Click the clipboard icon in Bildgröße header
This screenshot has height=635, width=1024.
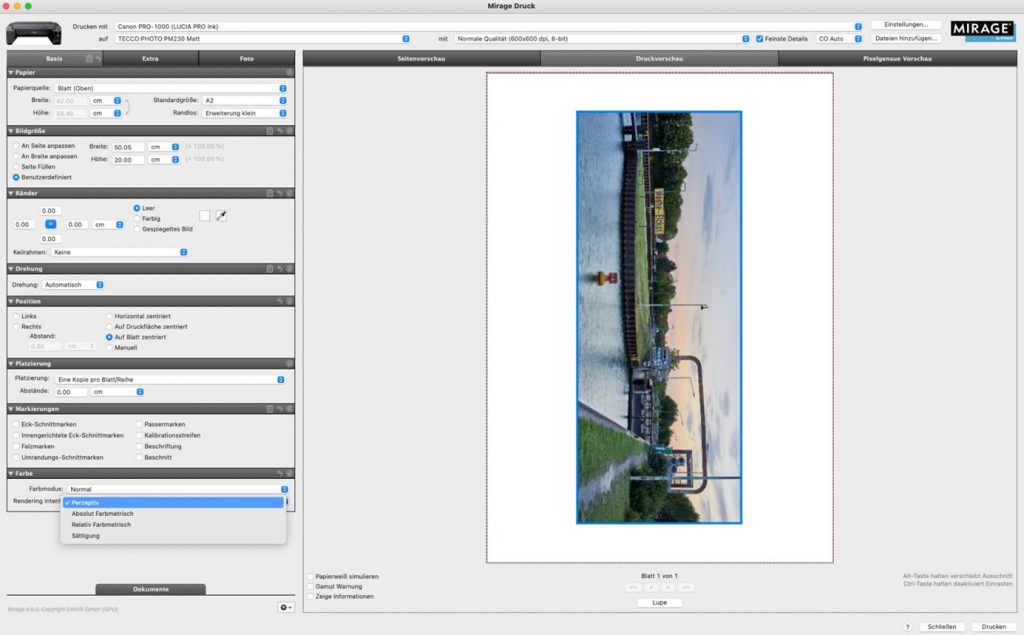(x=269, y=131)
